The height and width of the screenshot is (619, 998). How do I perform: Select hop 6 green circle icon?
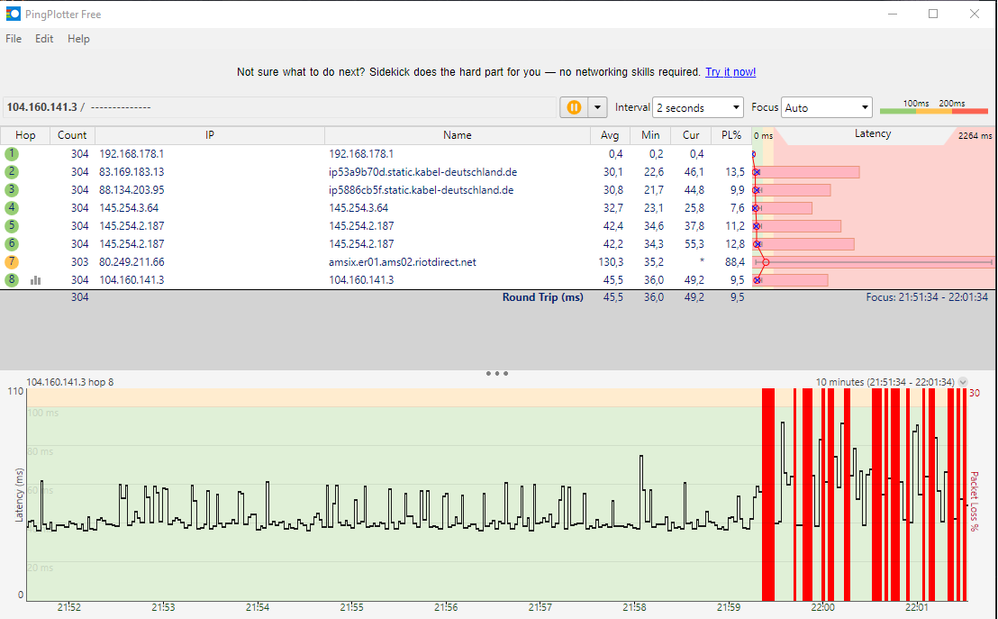11,244
